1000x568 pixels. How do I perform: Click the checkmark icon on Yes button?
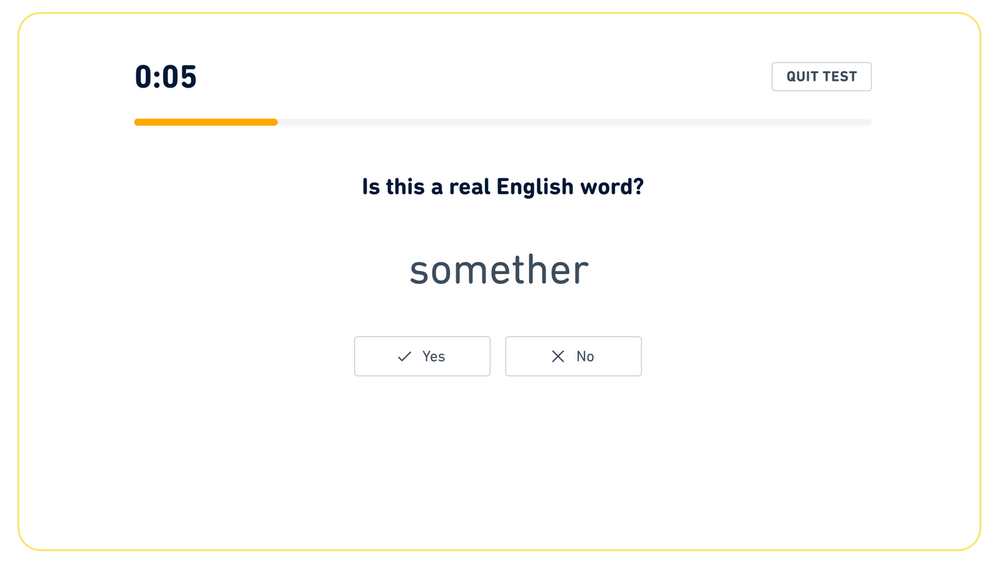[x=404, y=356]
